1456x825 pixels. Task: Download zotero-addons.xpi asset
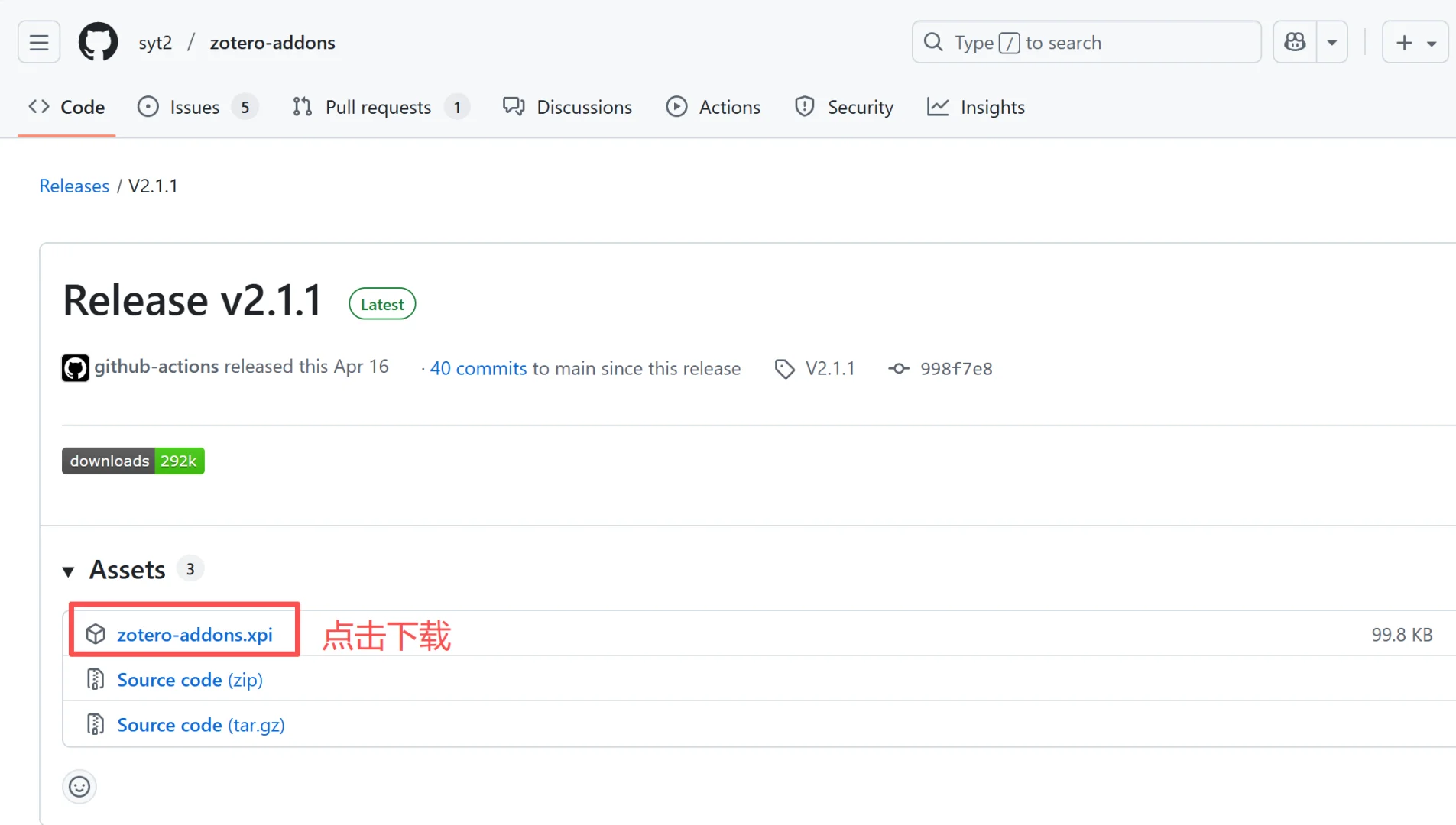[x=195, y=634]
